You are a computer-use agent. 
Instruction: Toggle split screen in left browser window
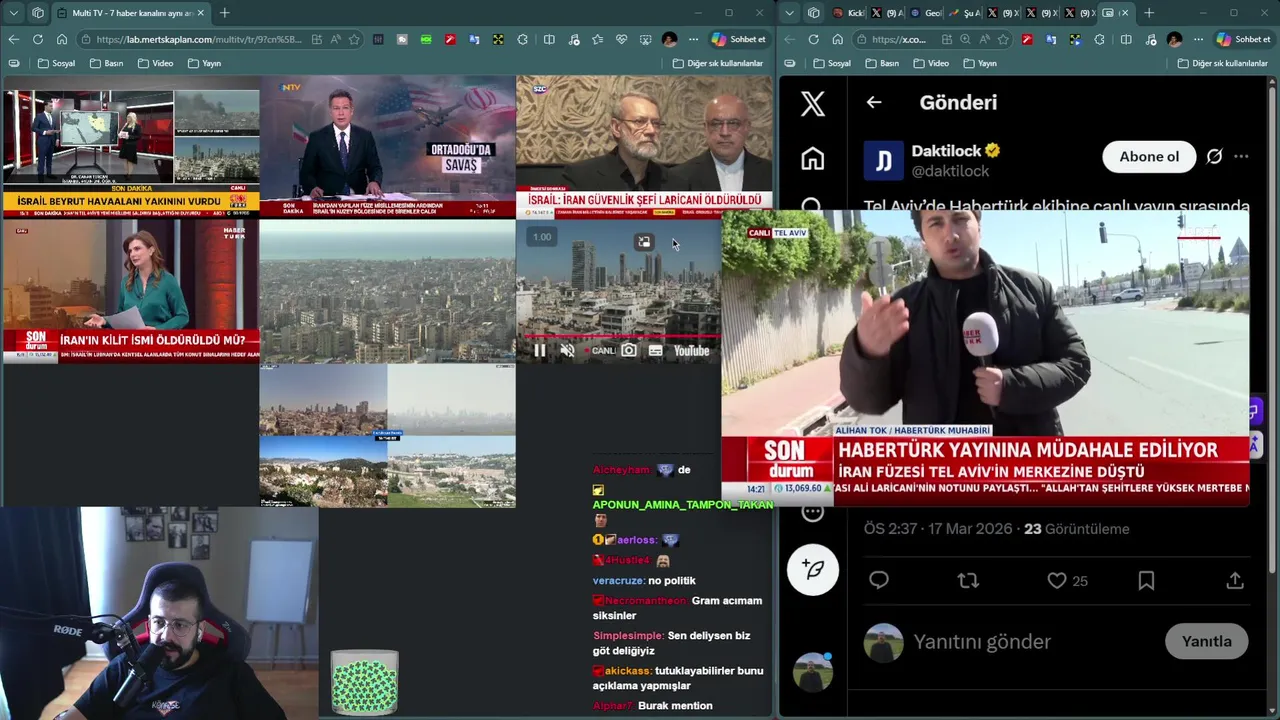[x=549, y=39]
